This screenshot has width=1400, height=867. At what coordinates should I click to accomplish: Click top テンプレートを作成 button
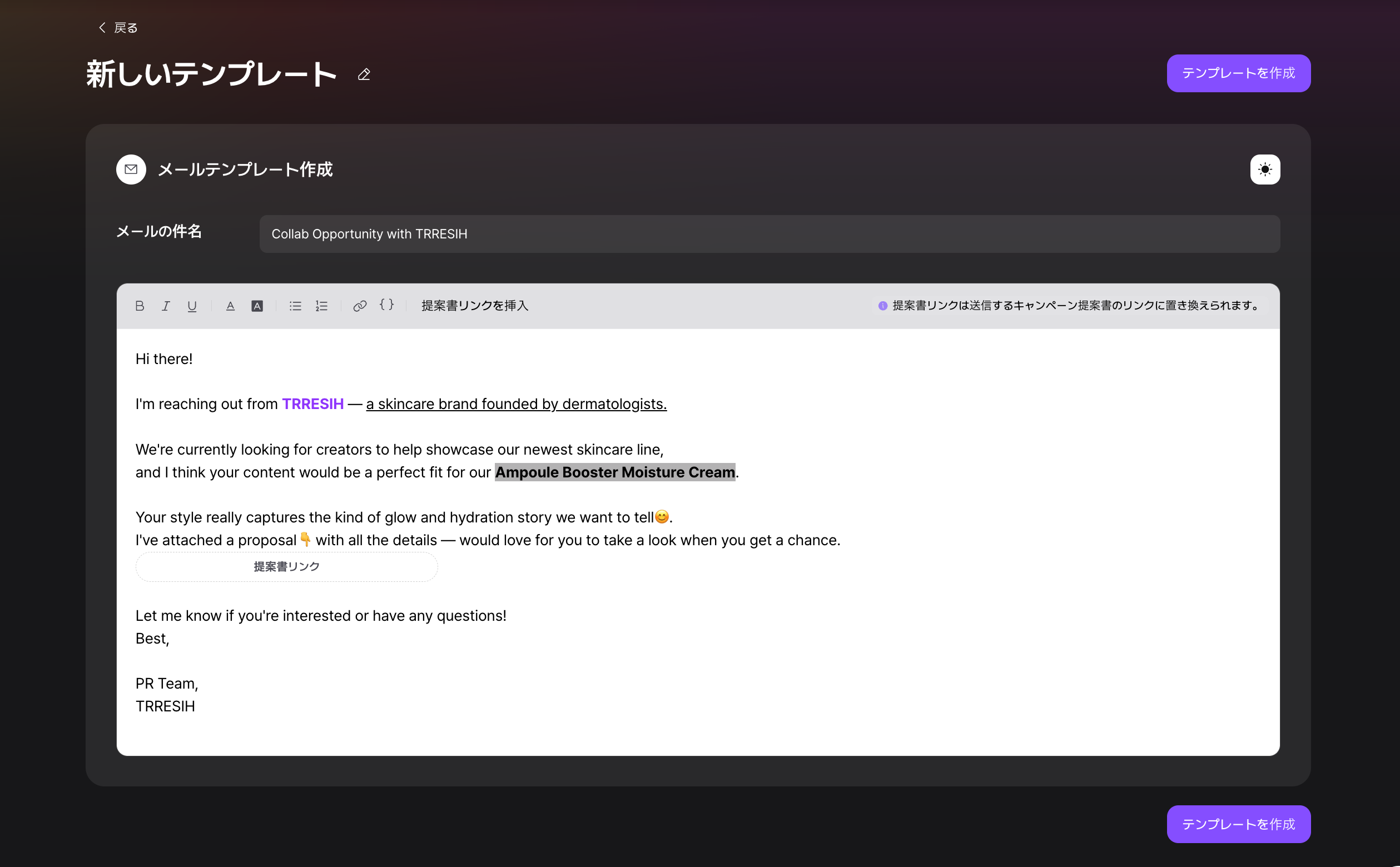[x=1238, y=73]
